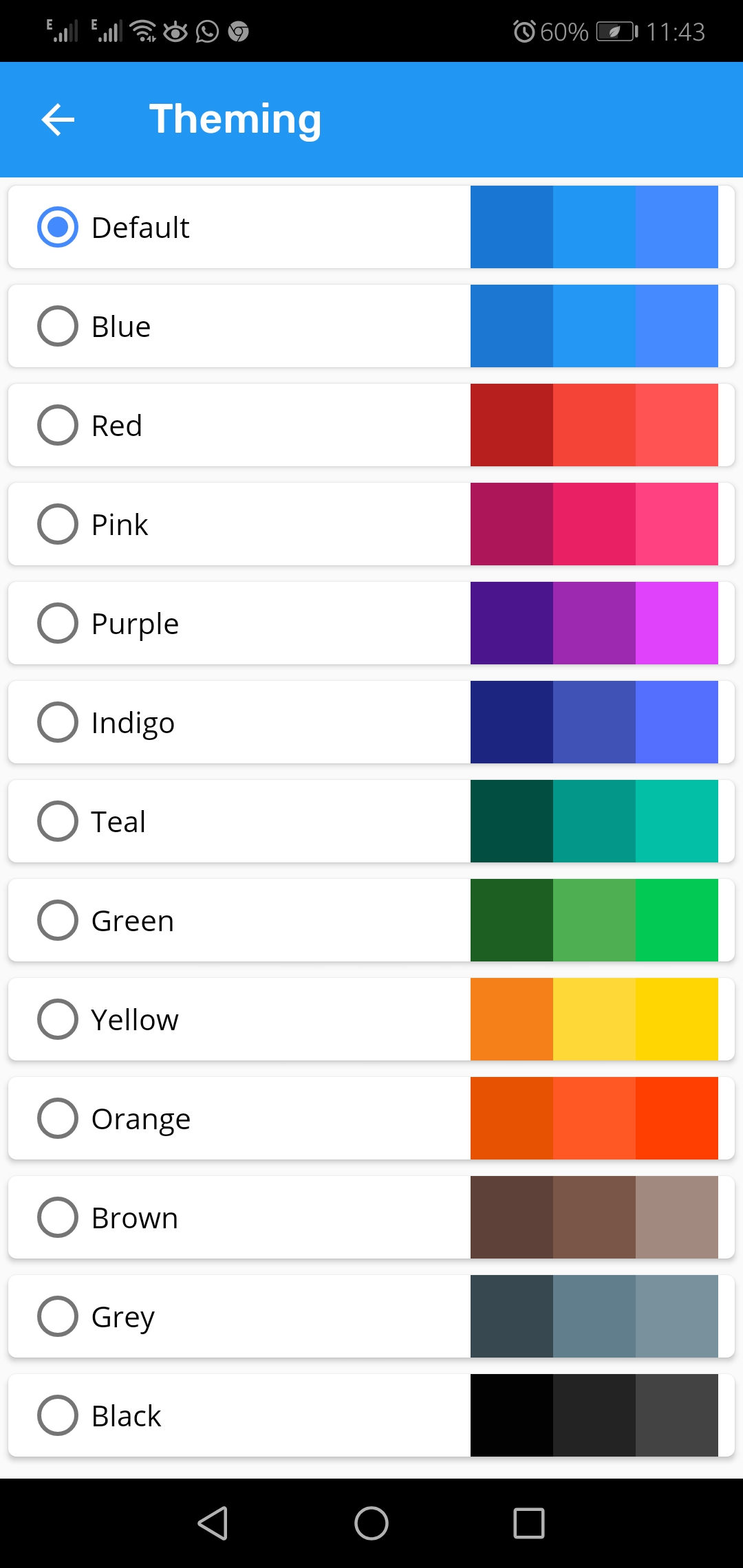This screenshot has height=1568, width=743.
Task: Click the bright green swatch in Green row
Action: [x=677, y=920]
